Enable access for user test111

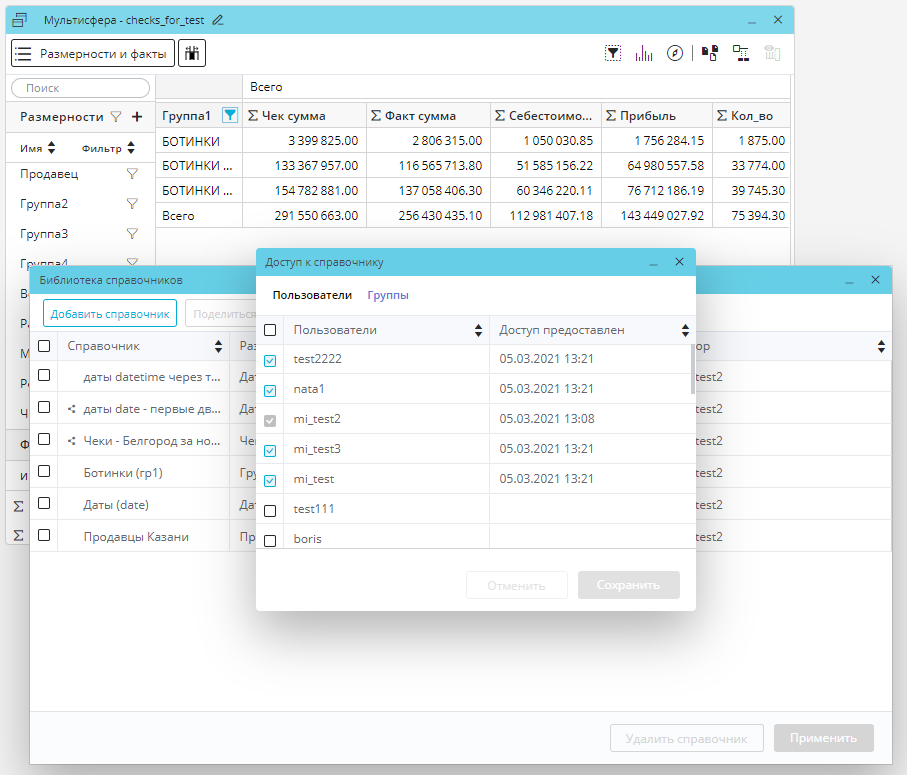coord(270,511)
